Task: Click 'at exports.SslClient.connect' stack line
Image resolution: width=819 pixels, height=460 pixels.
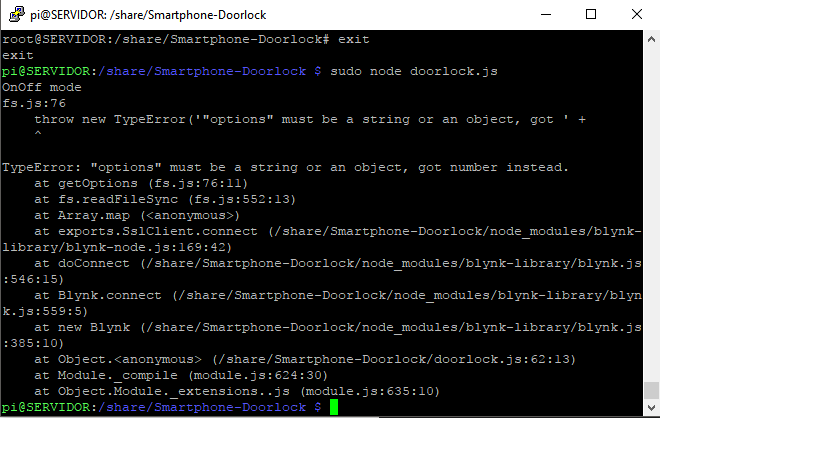Action: [x=338, y=231]
